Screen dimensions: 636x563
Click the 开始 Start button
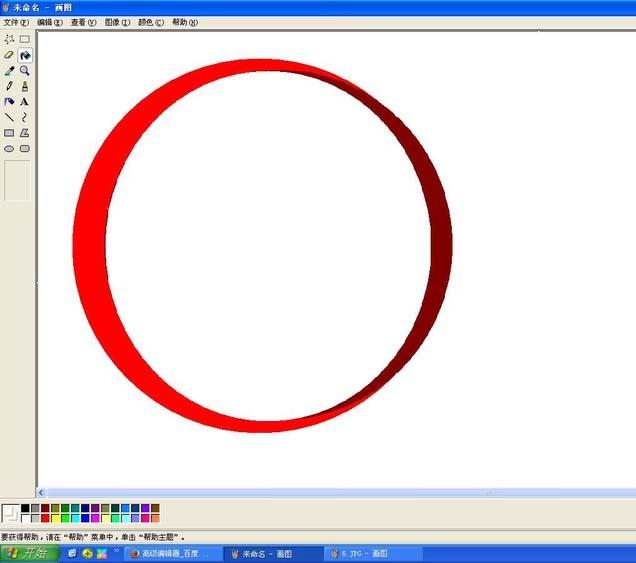point(29,553)
